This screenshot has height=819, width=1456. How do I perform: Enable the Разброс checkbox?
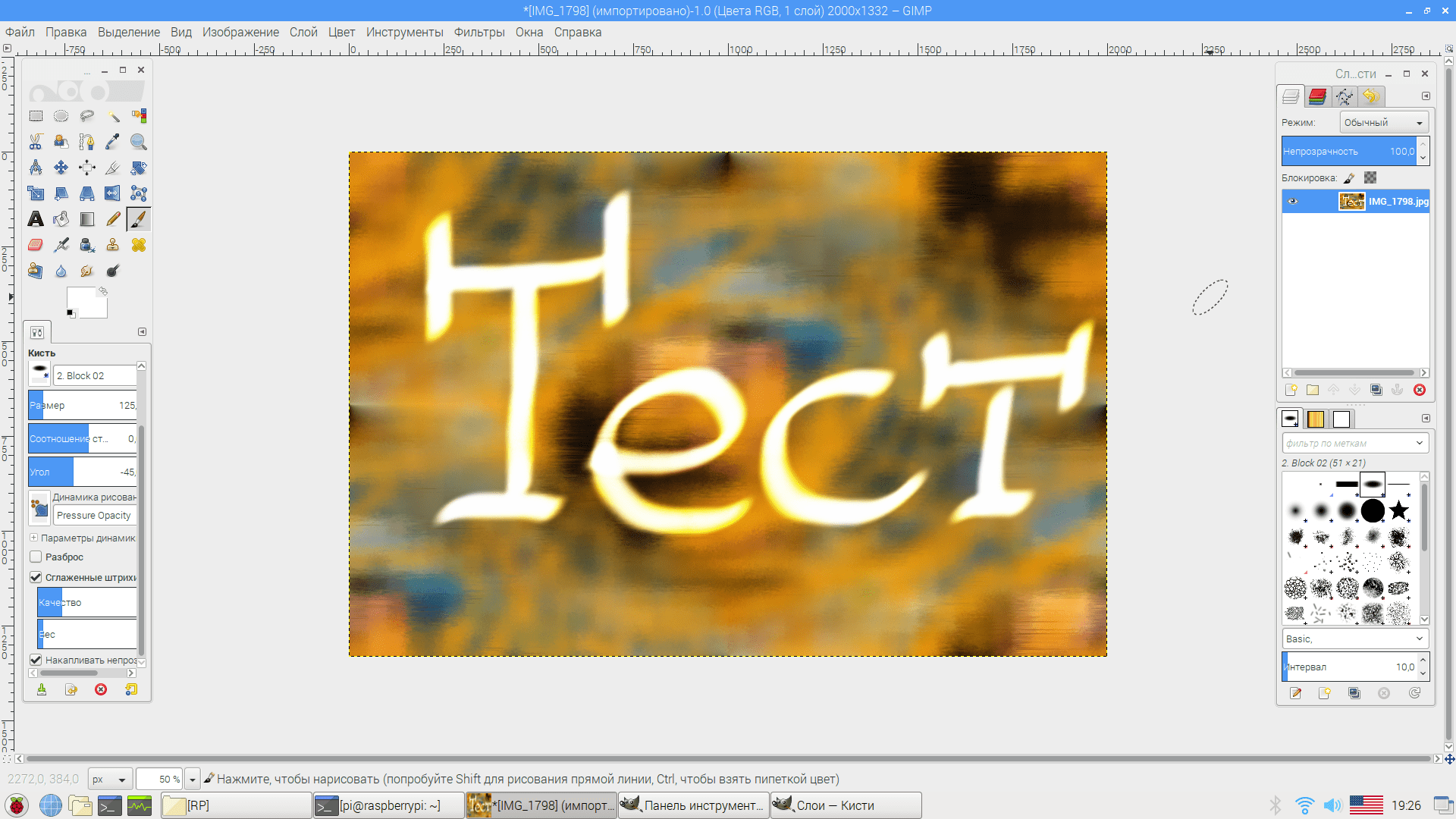[36, 557]
